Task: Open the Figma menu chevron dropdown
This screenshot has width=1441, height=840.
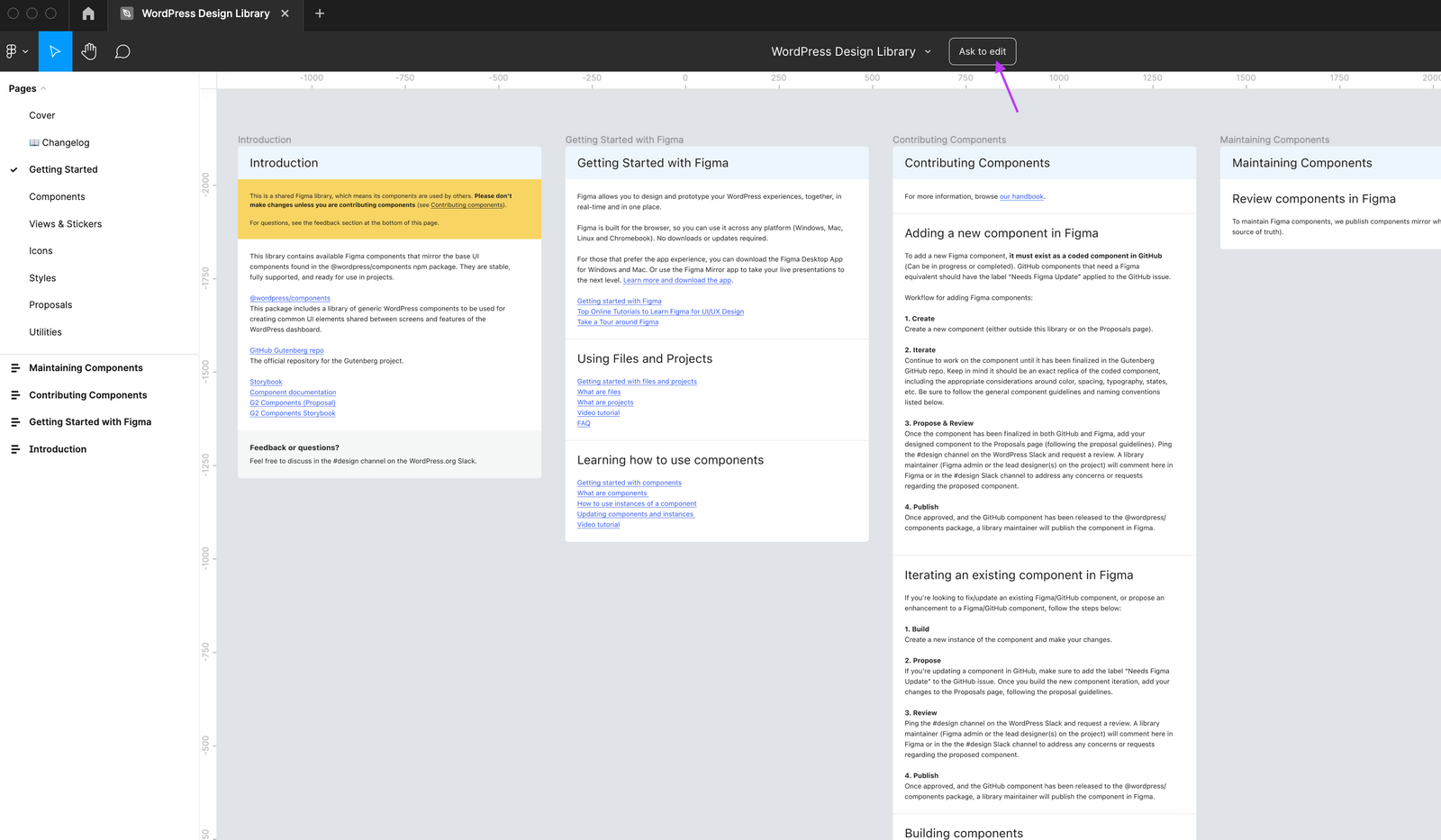Action: pyautogui.click(x=27, y=50)
